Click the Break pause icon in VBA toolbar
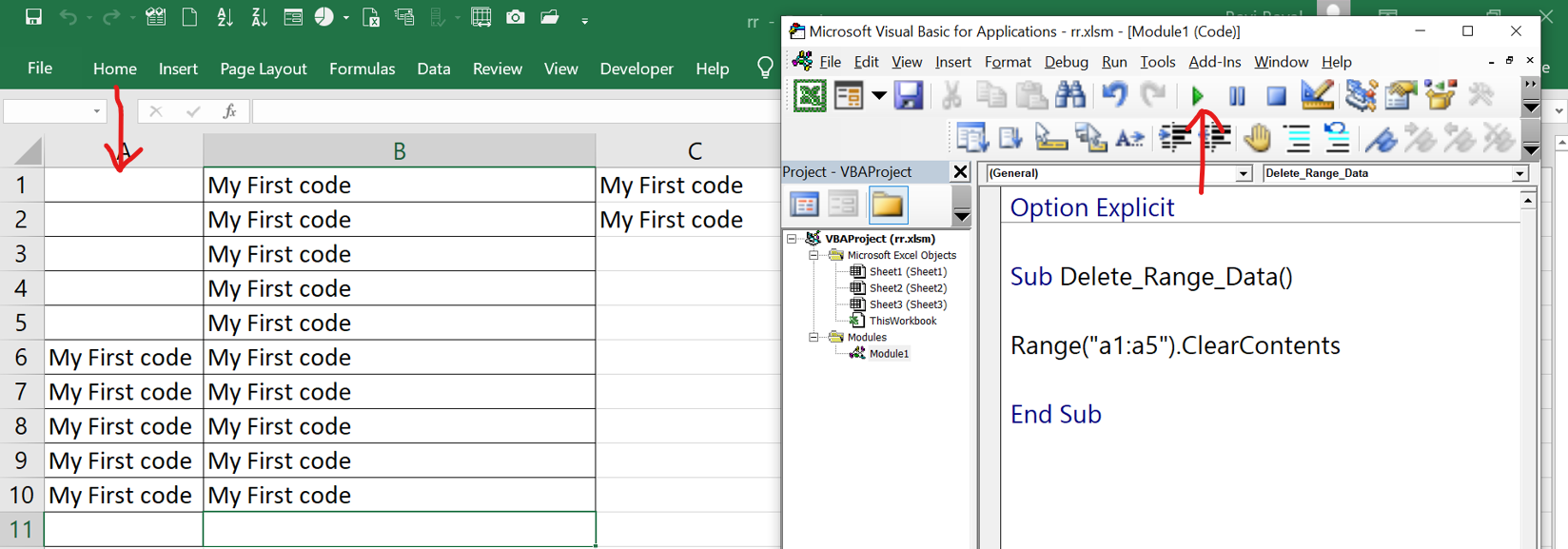This screenshot has width=1568, height=549. click(1237, 95)
